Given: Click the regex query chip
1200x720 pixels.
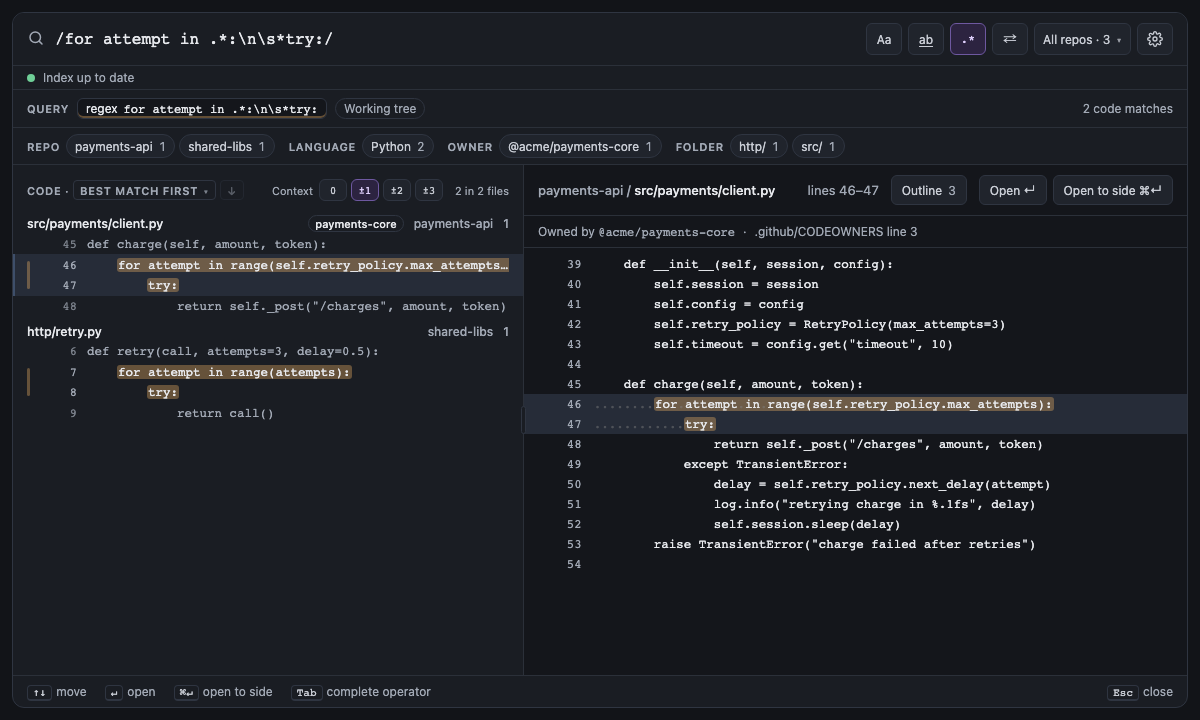Looking at the screenshot, I should coord(202,108).
